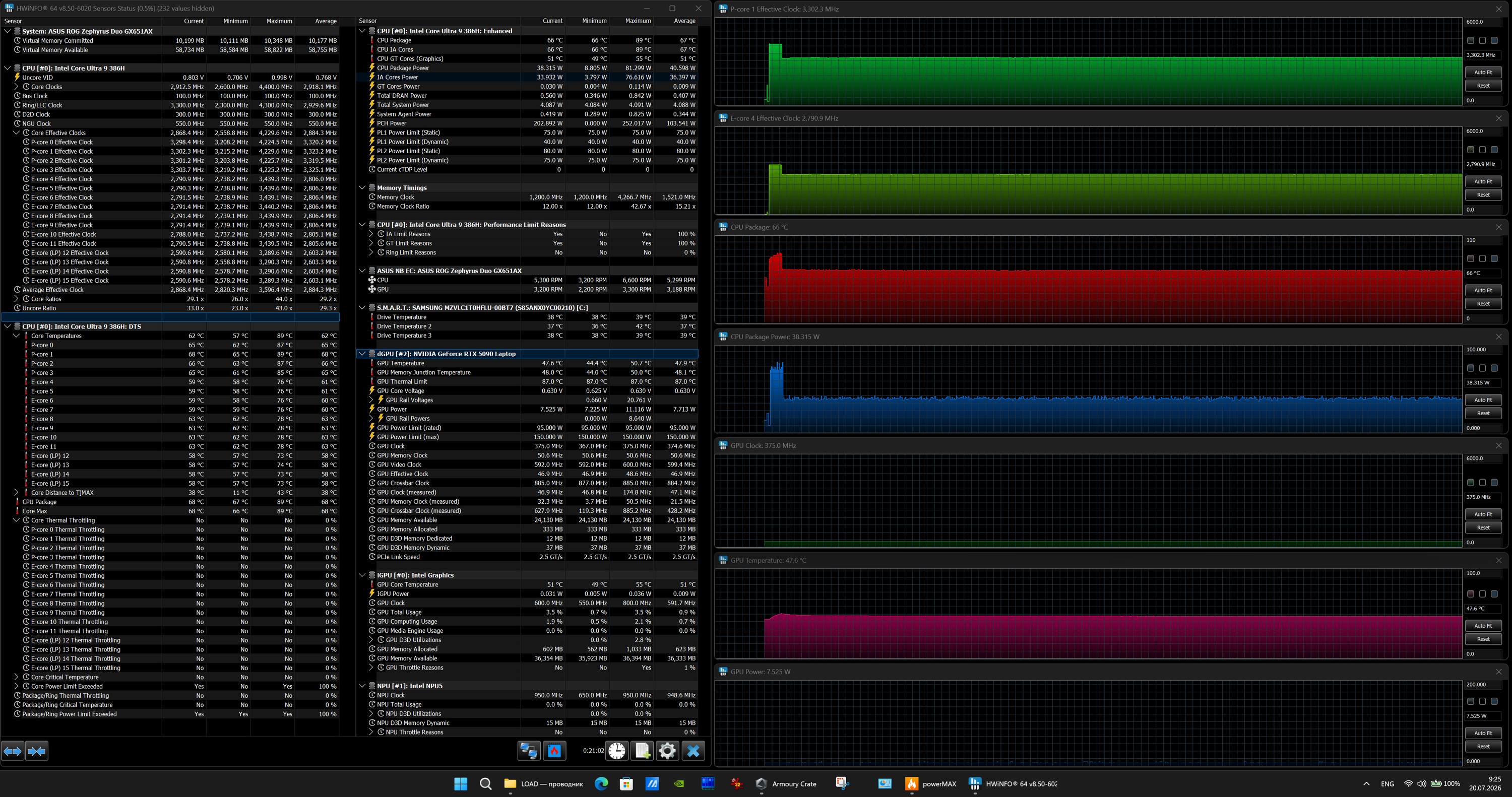Click Reset in GPU Temperature graph
The height and width of the screenshot is (797, 1512).
(x=1483, y=639)
